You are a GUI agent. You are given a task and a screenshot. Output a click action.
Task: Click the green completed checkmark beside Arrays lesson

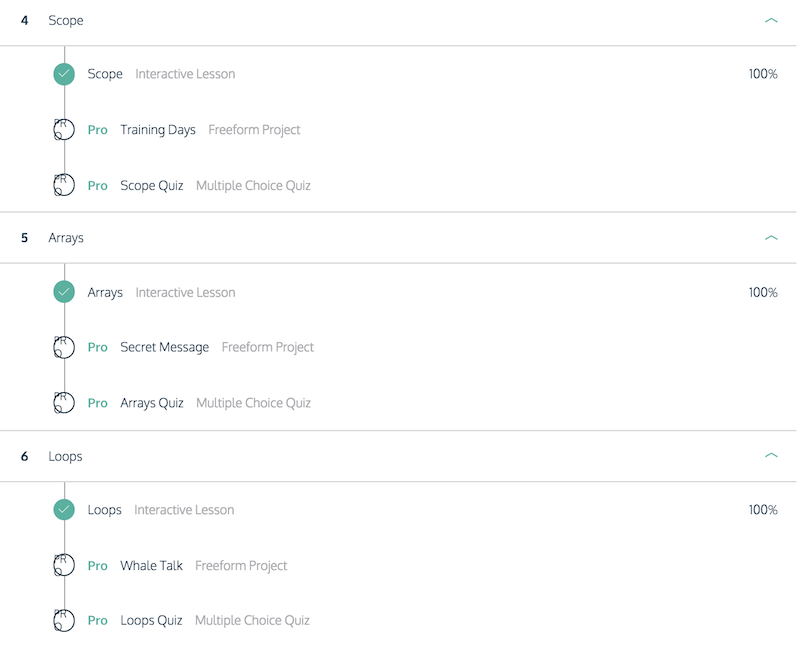[x=64, y=292]
